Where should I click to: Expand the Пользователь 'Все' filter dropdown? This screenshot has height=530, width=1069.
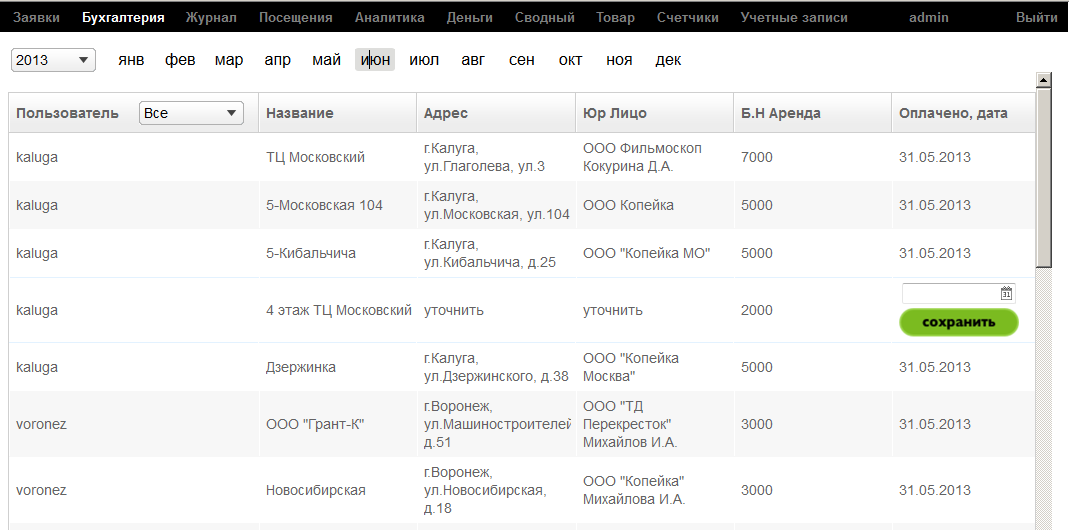pos(191,113)
